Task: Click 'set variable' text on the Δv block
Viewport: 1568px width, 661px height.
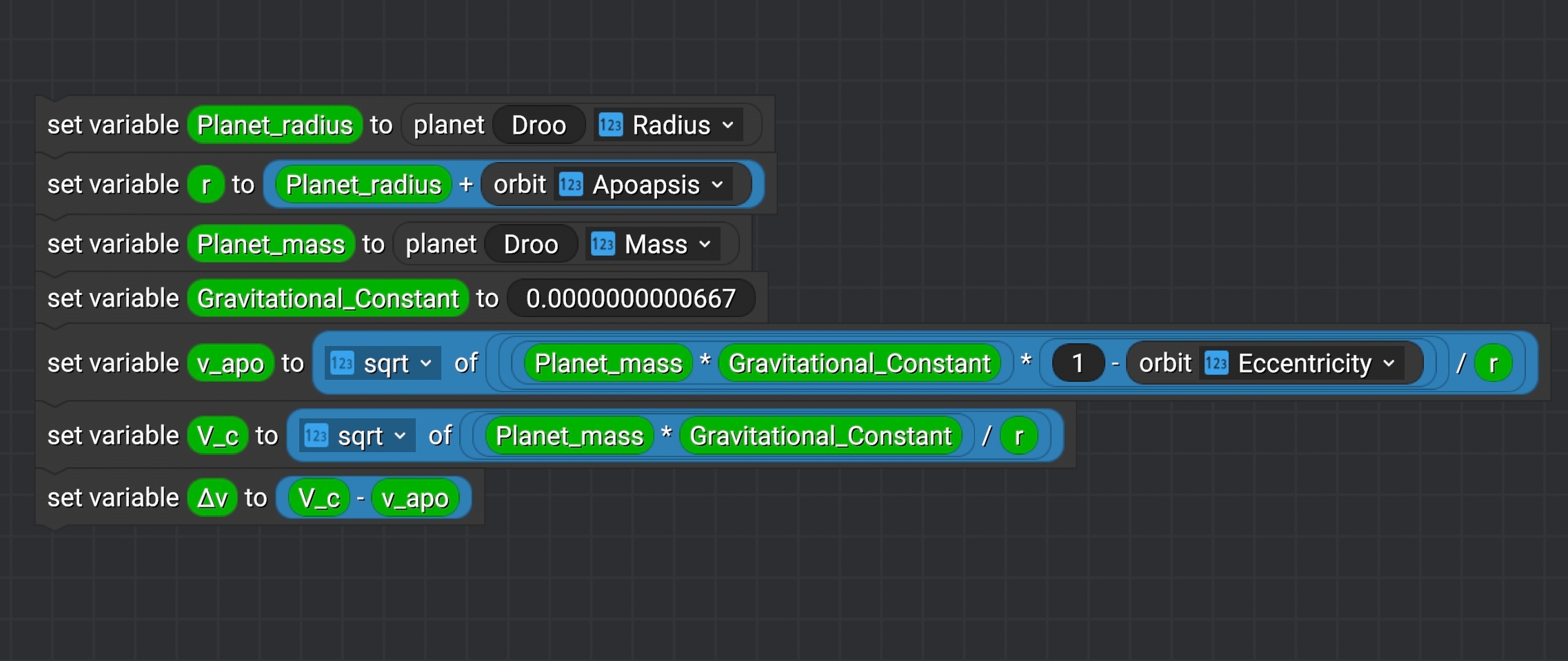Action: coord(113,498)
